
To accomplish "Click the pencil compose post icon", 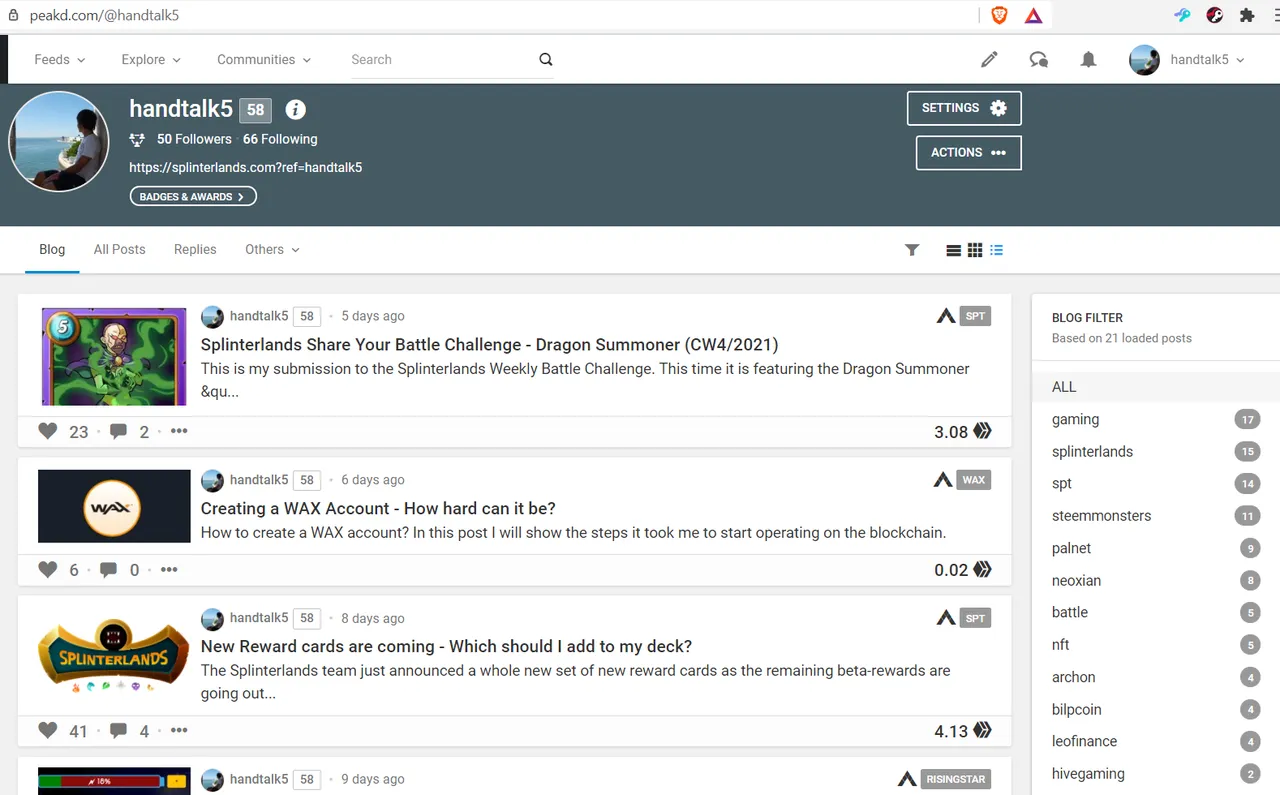I will click(989, 60).
